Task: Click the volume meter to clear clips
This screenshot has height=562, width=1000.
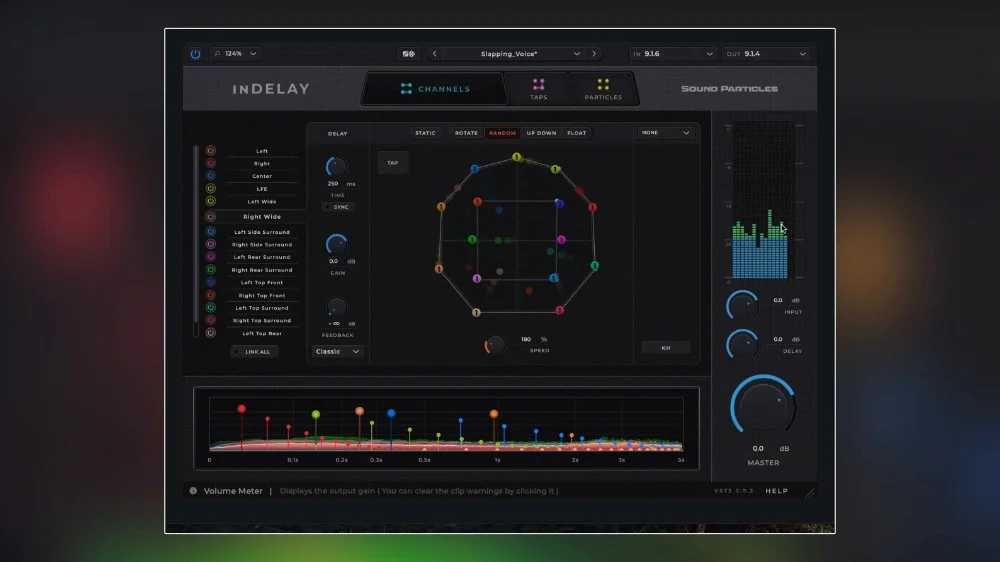Action: (761, 201)
